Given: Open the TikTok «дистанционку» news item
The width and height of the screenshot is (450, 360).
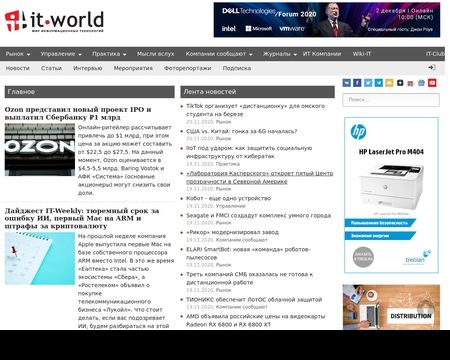Looking at the screenshot, I should [x=255, y=110].
